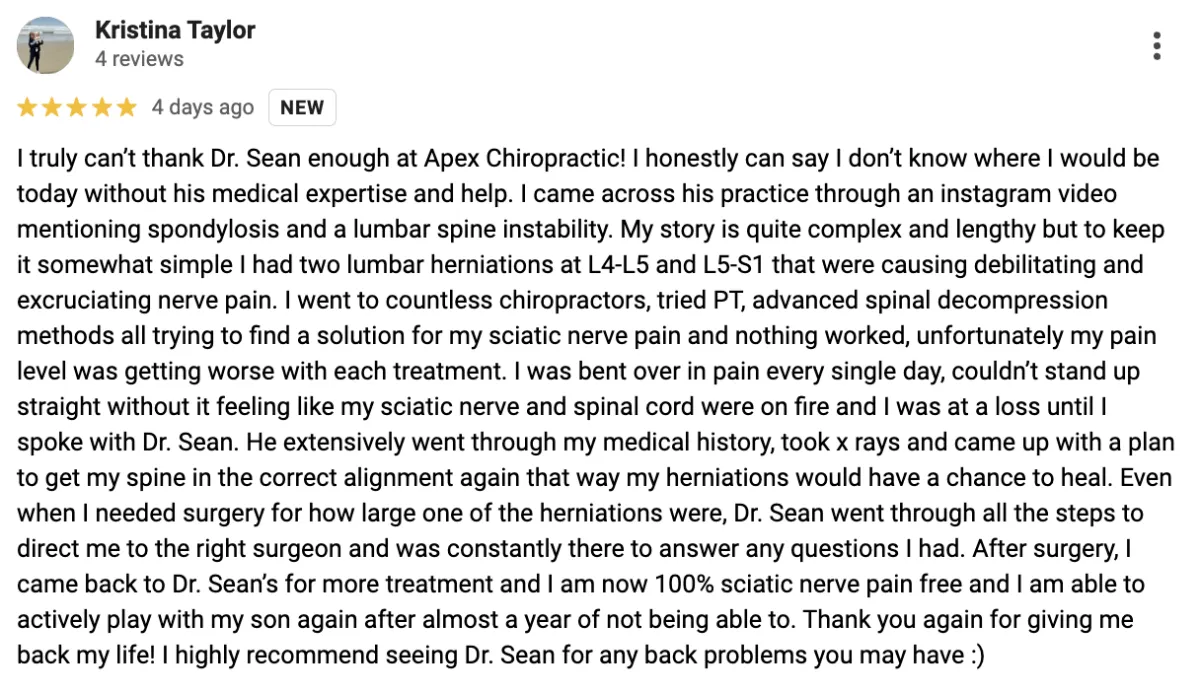Select the third gold rating star
The height and width of the screenshot is (692, 1200).
tap(77, 107)
